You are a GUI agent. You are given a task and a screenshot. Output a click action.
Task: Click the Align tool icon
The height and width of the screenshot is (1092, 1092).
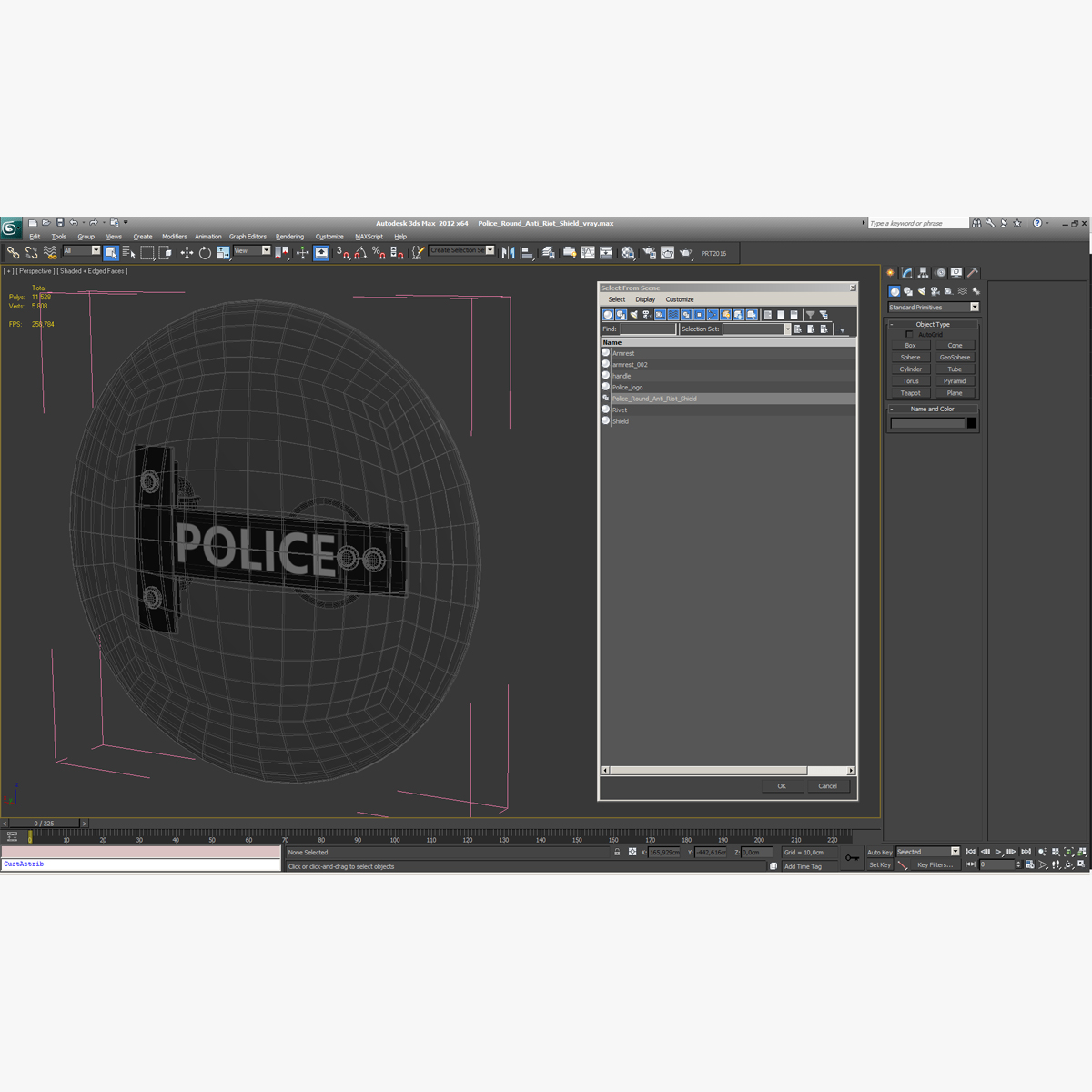tap(527, 253)
